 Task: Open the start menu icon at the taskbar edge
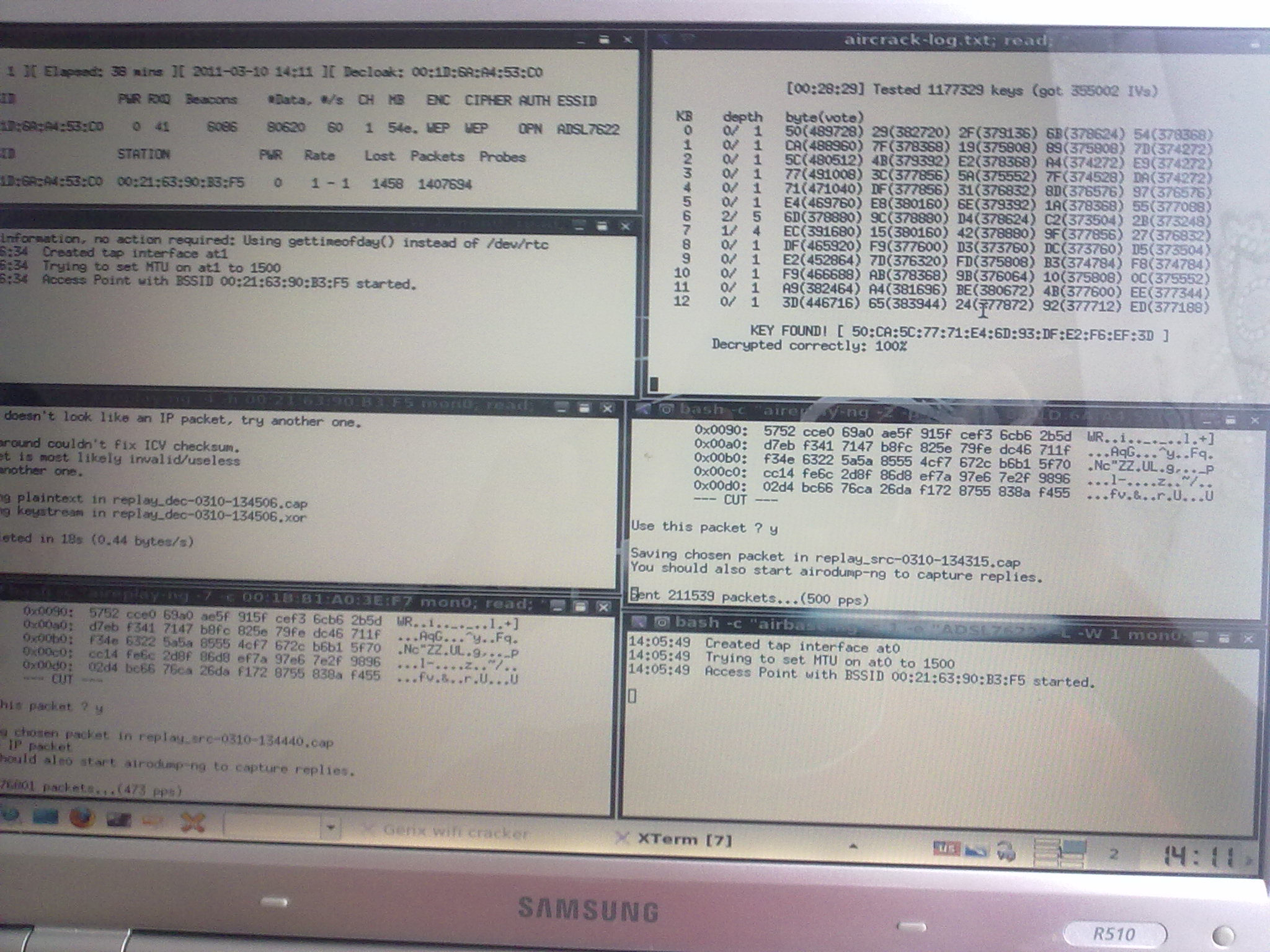click(x=9, y=814)
